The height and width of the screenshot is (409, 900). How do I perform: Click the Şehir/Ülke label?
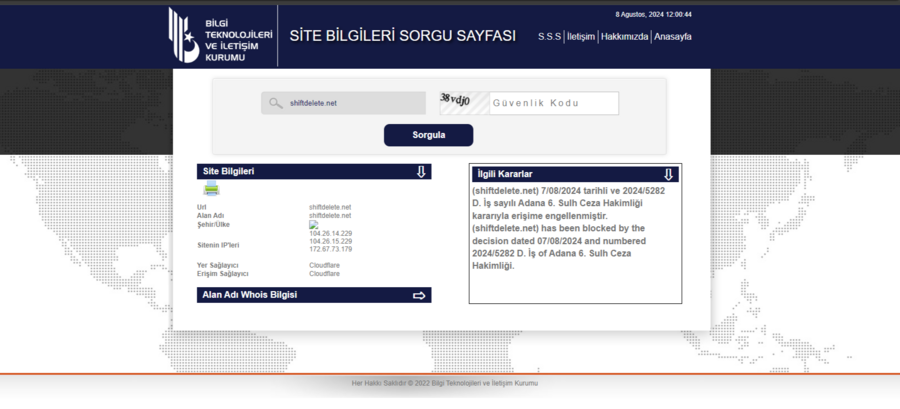213,224
